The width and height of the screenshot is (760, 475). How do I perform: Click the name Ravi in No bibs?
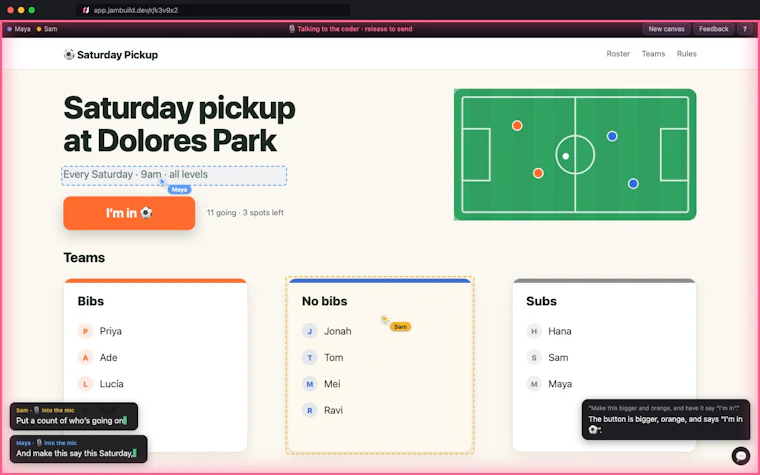point(333,411)
